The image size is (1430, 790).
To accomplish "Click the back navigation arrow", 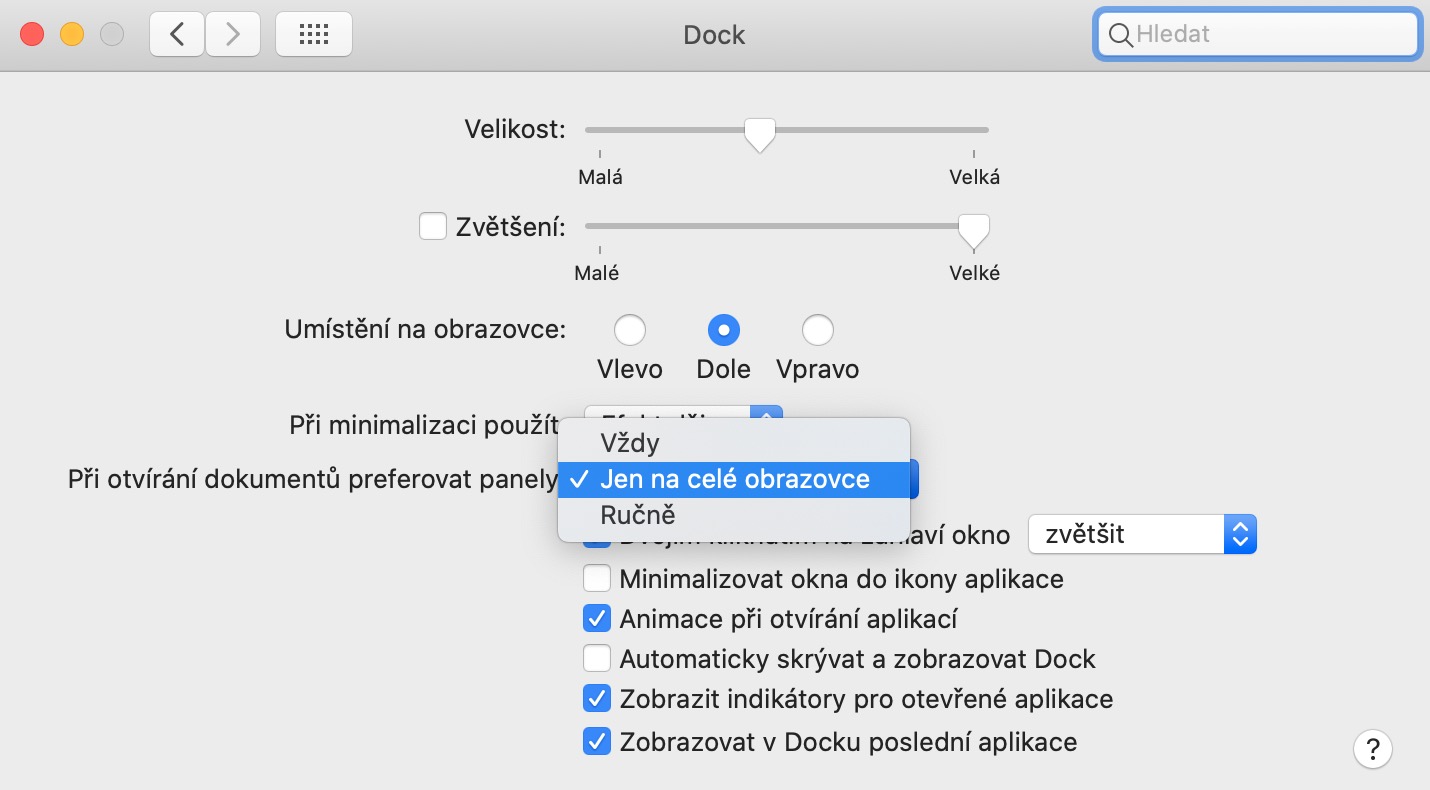I will click(x=177, y=35).
